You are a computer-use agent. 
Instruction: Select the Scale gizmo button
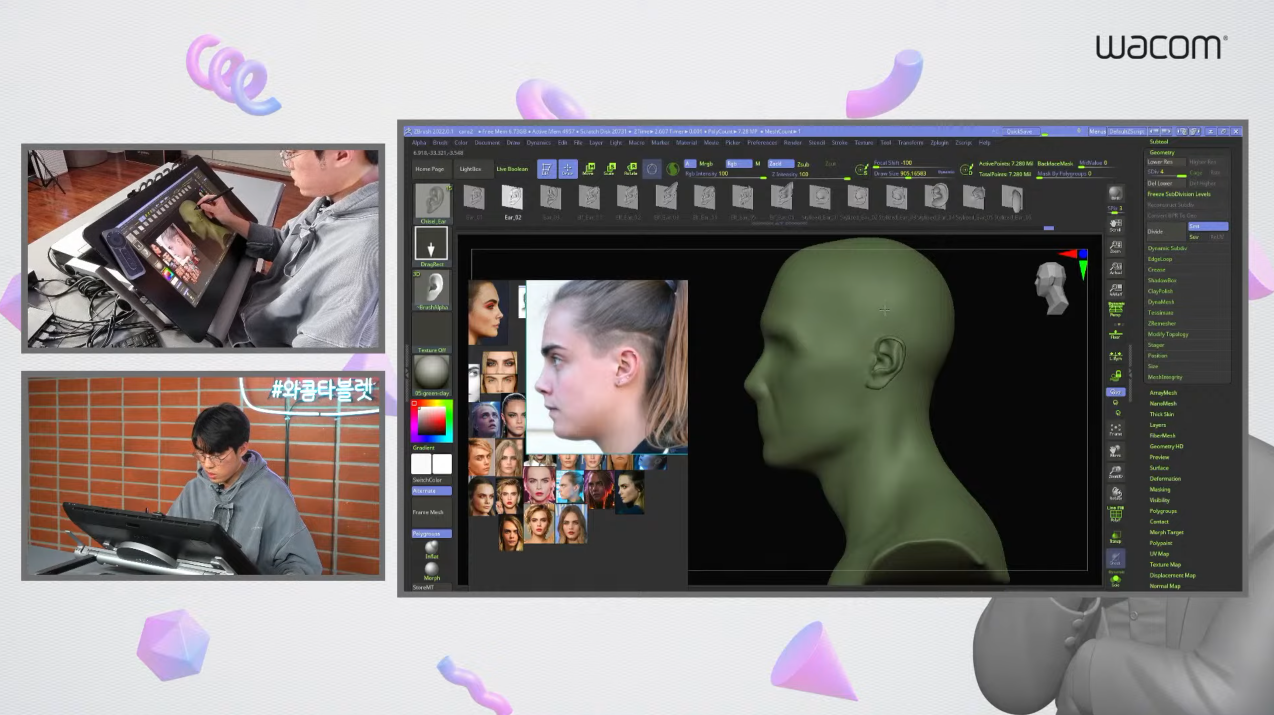click(610, 169)
